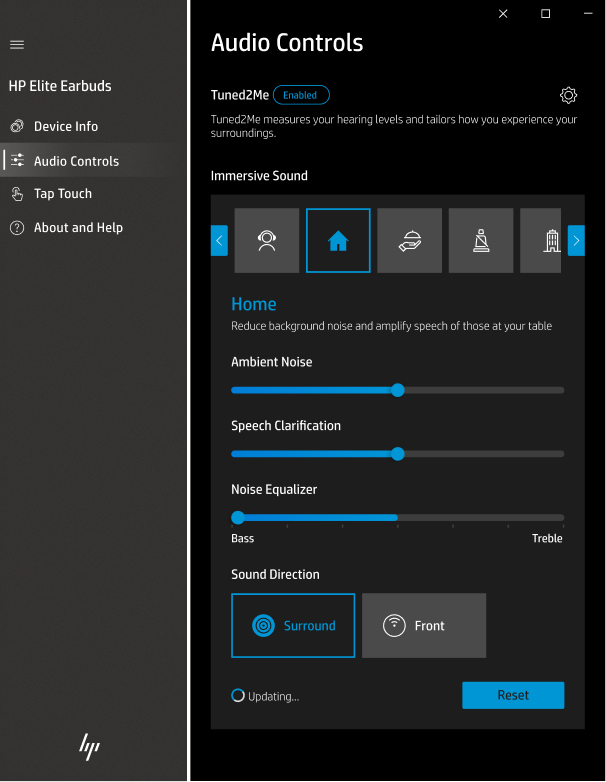Click the Home preset heading text

click(x=254, y=304)
